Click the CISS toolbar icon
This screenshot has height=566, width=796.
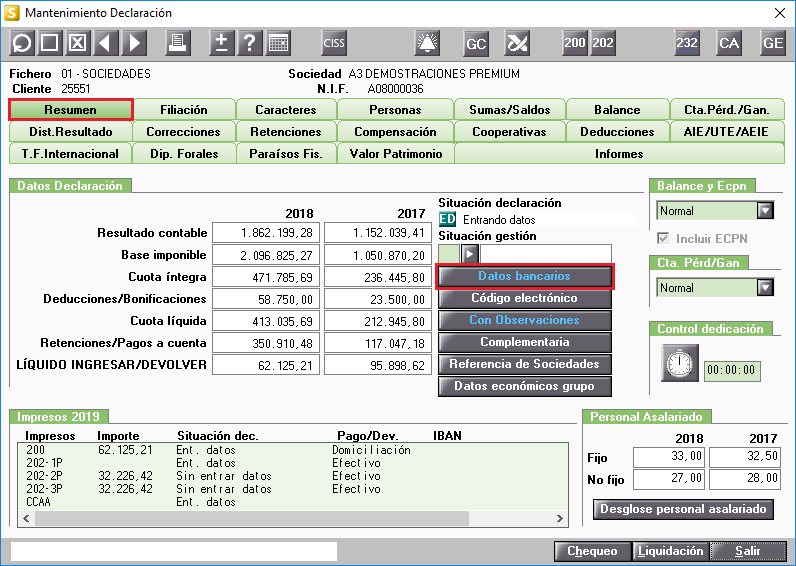click(x=334, y=43)
